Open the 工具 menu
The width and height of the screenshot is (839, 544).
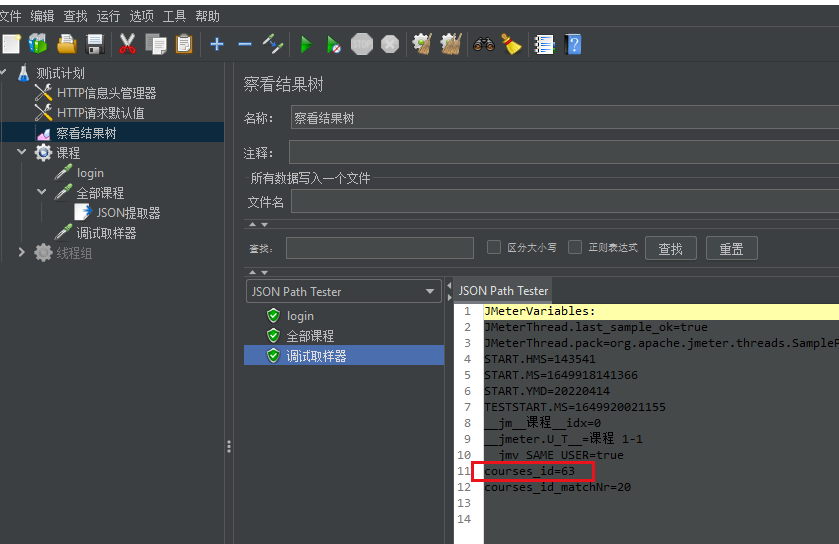[x=174, y=17]
